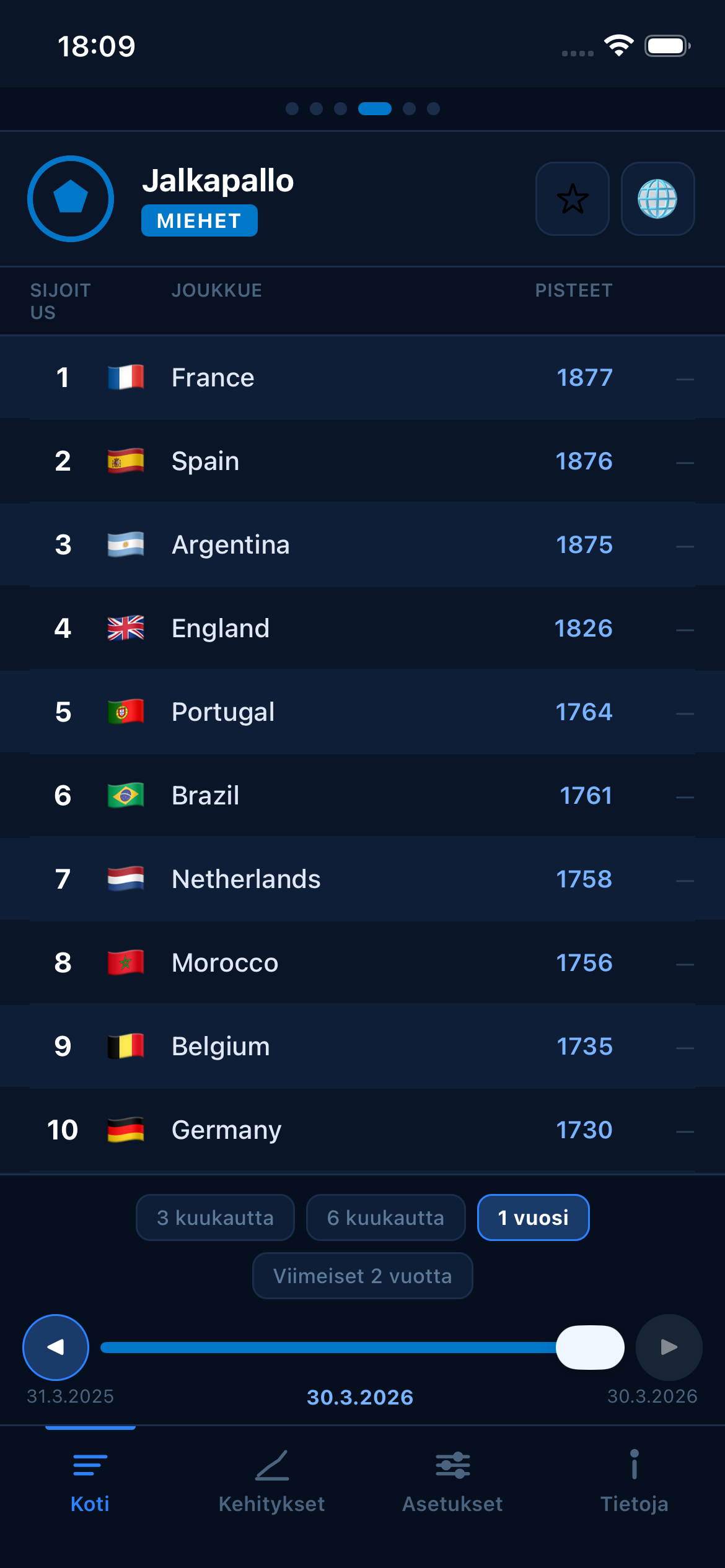The image size is (725, 1568).
Task: Toggle the MIEHET gender badge
Action: [x=199, y=220]
